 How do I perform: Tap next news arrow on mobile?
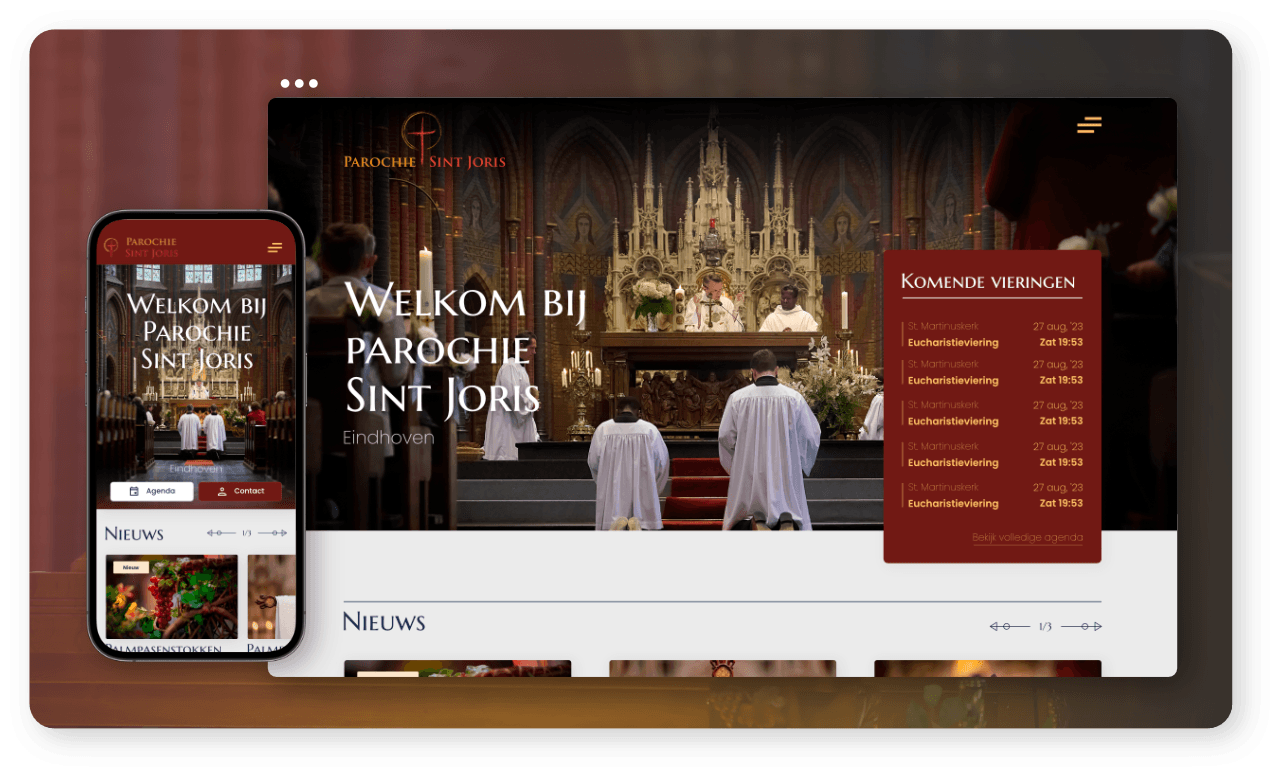pos(272,533)
